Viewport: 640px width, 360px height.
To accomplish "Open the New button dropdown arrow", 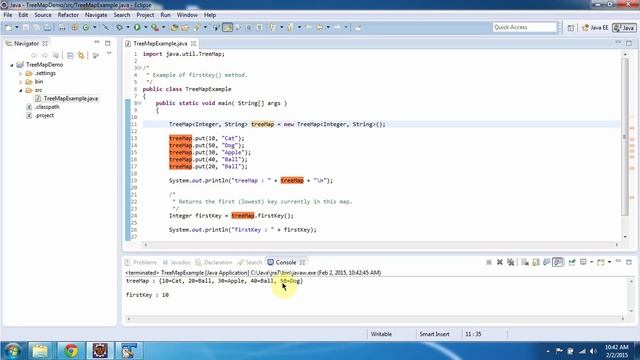I will click(x=17, y=27).
